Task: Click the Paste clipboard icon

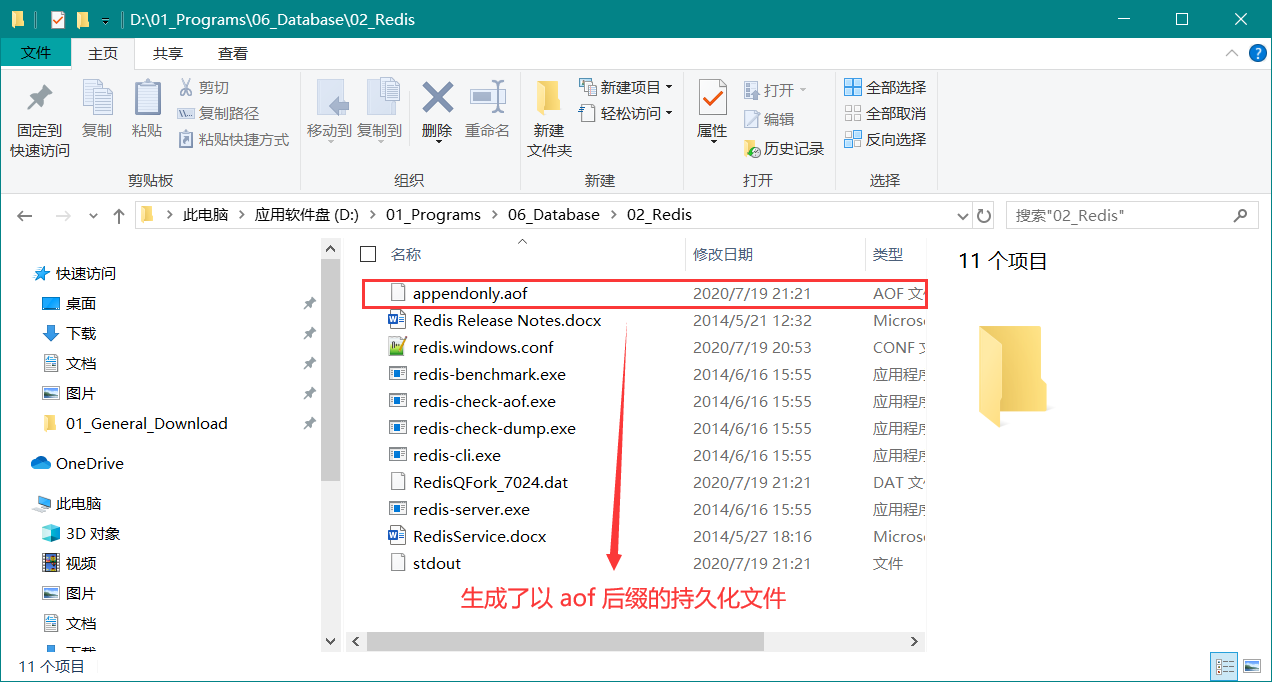Action: click(147, 100)
